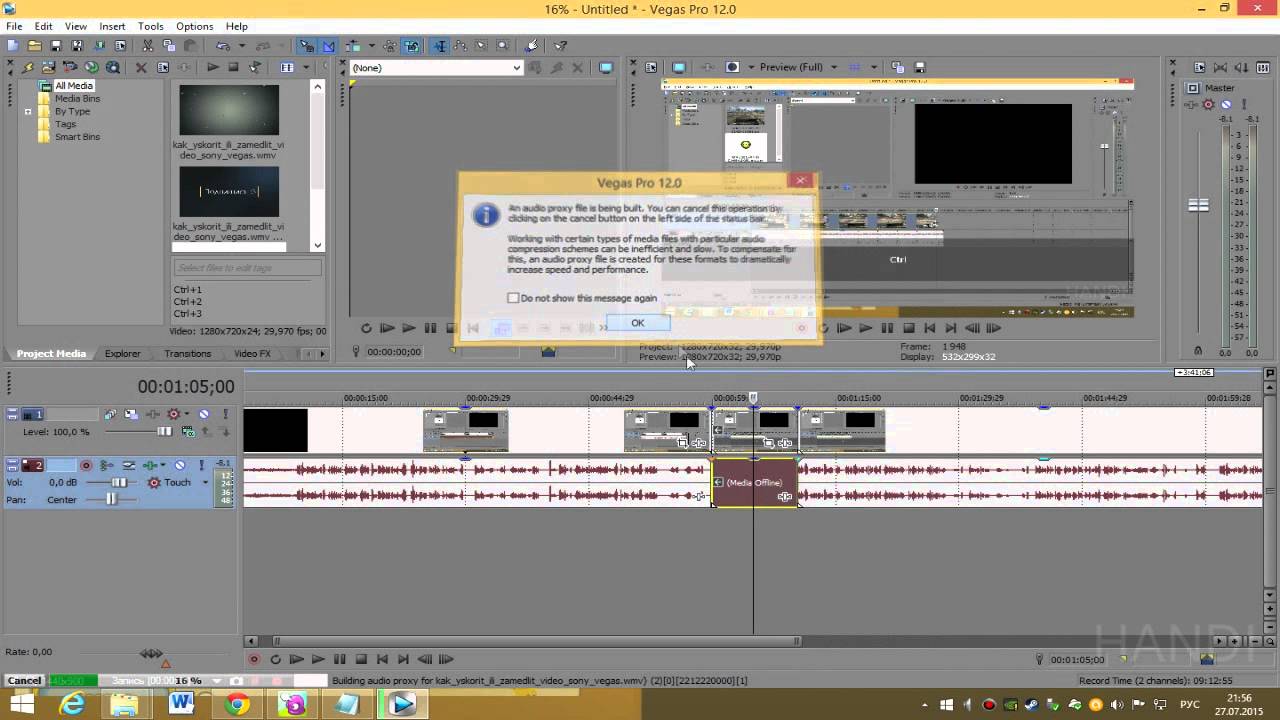
Task: Click Pause in timeline transport bar
Action: pos(339,659)
